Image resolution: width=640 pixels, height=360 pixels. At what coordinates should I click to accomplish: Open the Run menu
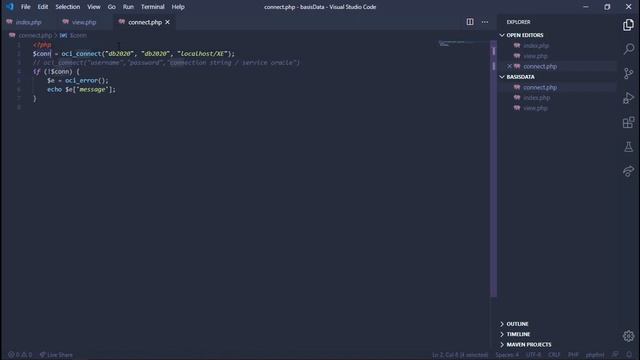point(128,7)
